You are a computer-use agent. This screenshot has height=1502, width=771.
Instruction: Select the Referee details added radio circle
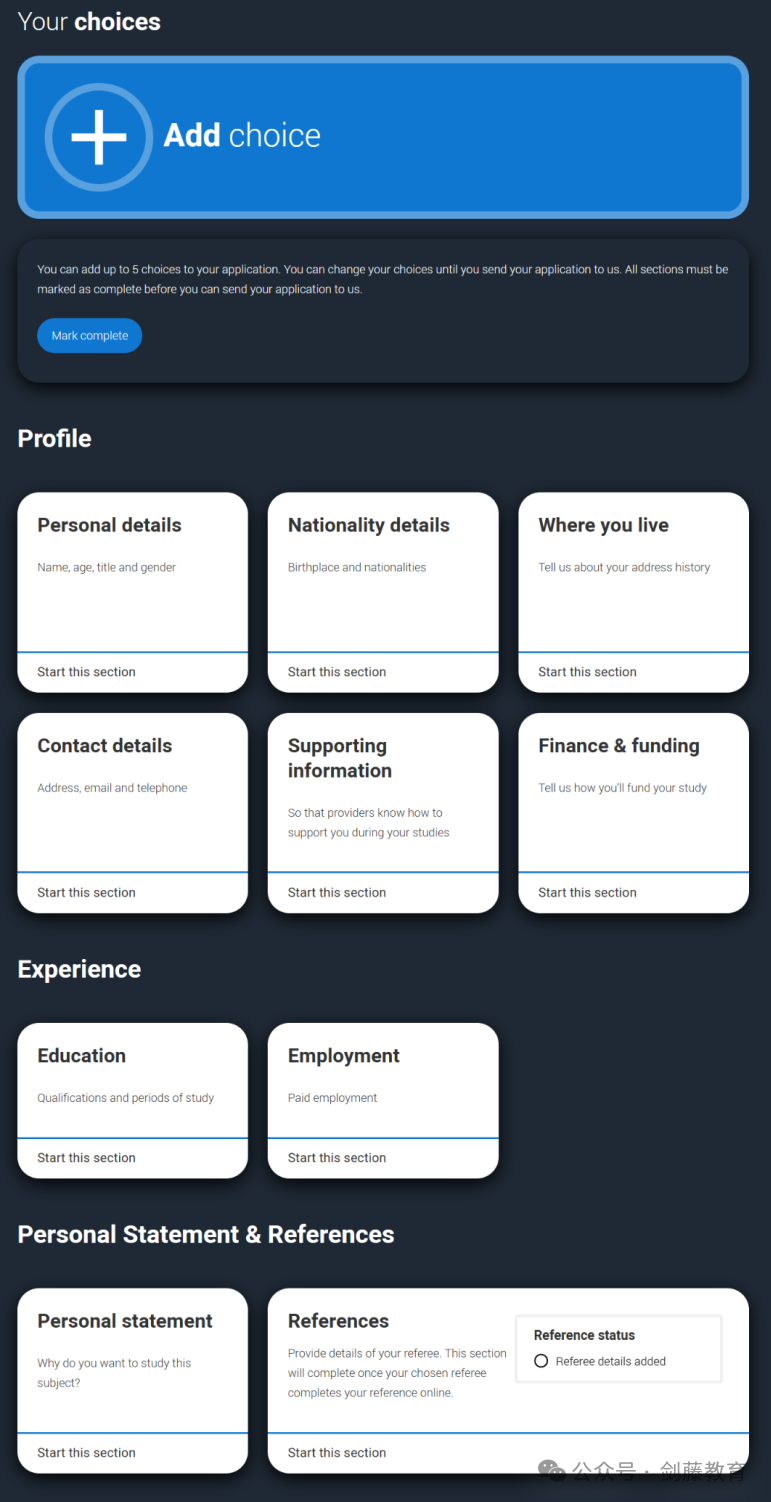(541, 1361)
